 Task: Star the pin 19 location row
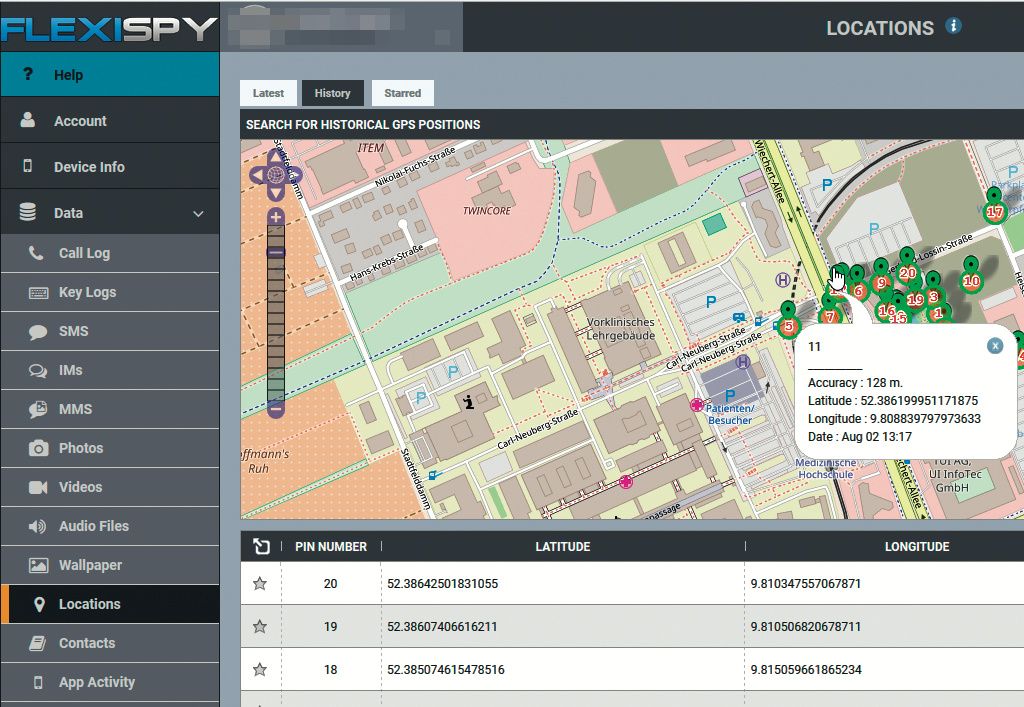[x=260, y=627]
